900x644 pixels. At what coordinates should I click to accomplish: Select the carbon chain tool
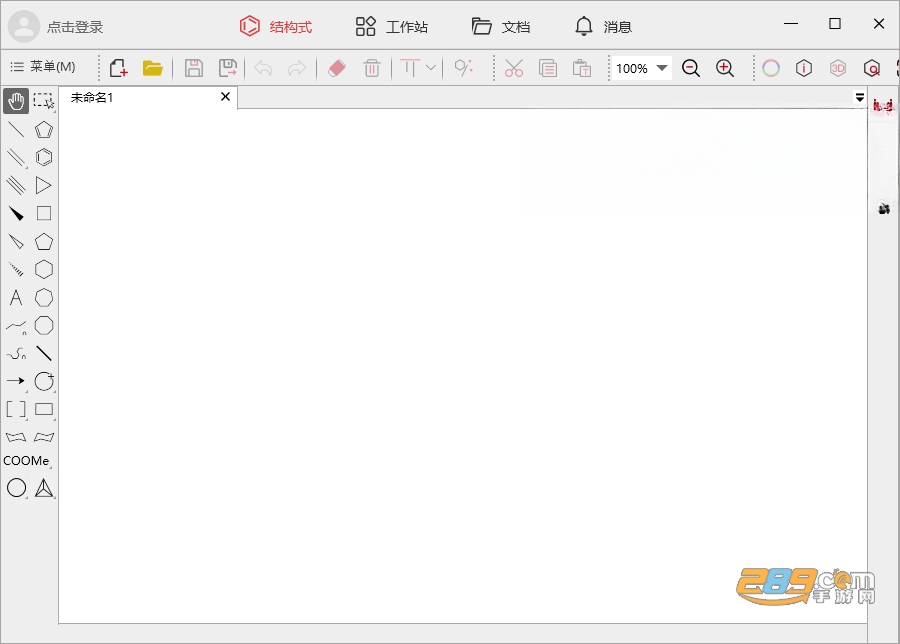pos(16,327)
